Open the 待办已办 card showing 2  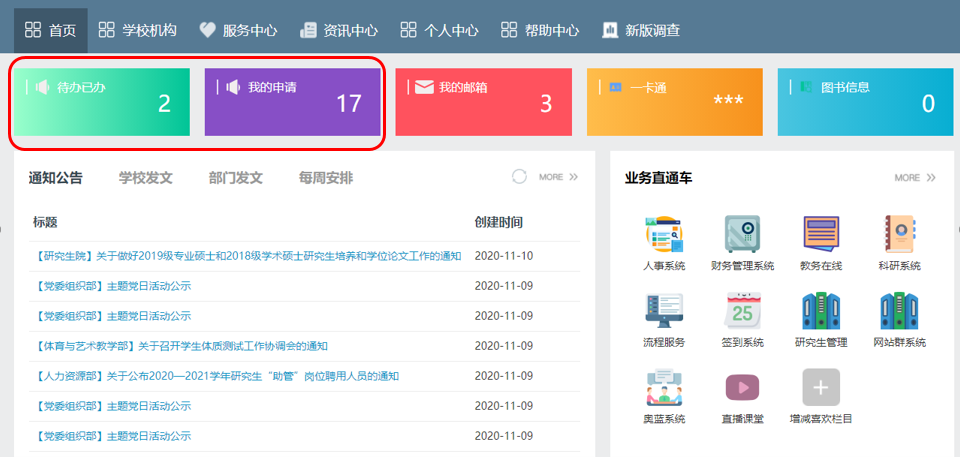(102, 102)
